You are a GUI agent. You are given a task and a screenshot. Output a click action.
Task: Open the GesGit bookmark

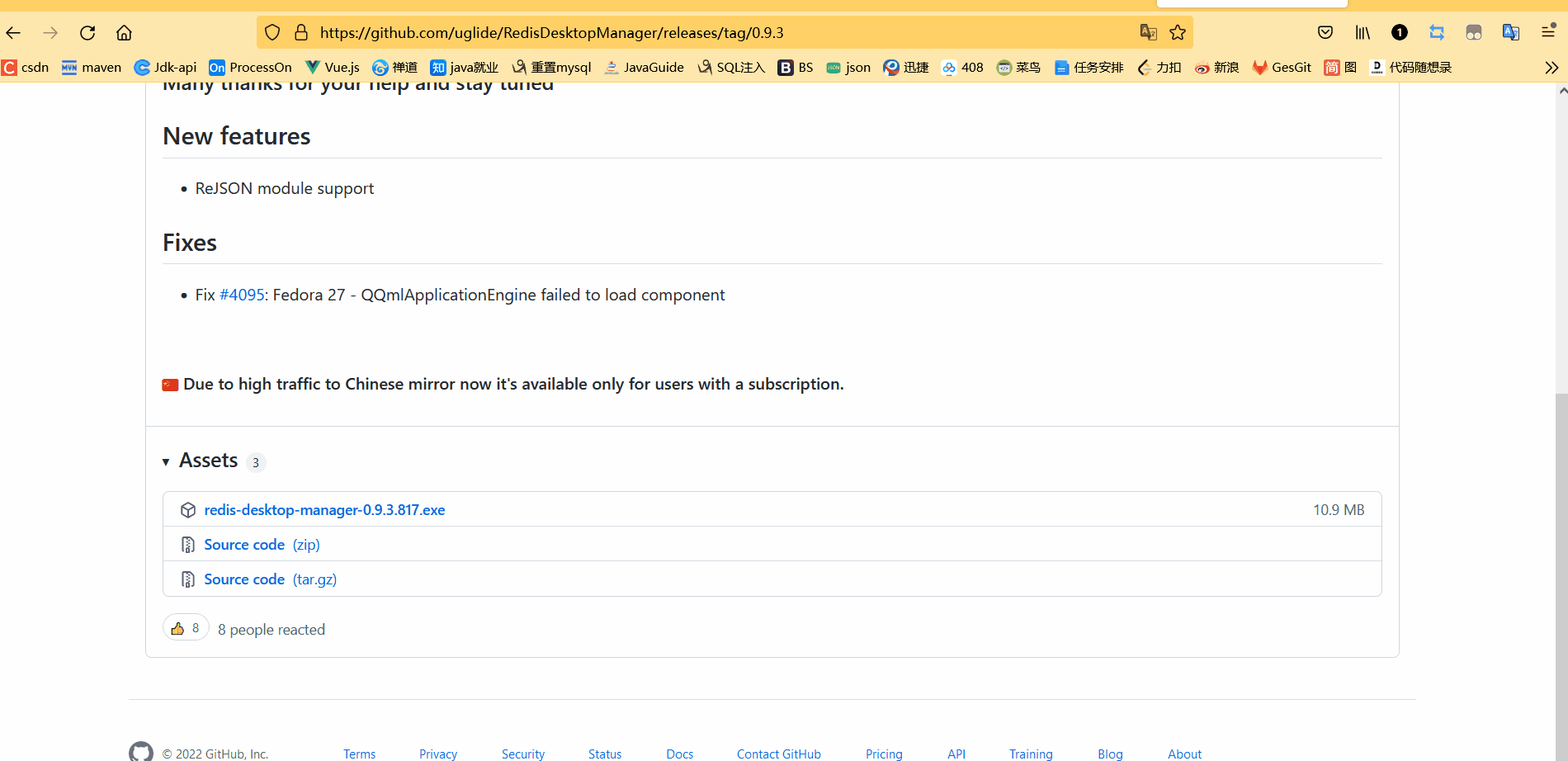tap(1282, 68)
